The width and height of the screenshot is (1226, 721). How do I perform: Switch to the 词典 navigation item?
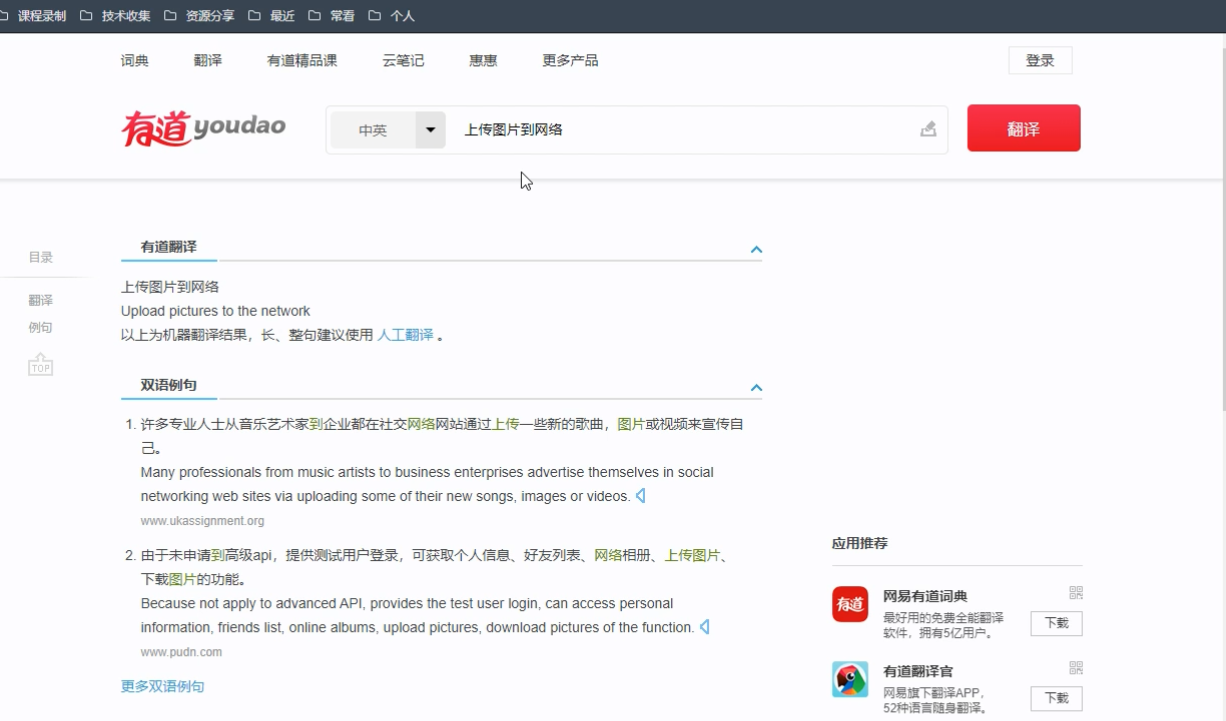[x=134, y=60]
